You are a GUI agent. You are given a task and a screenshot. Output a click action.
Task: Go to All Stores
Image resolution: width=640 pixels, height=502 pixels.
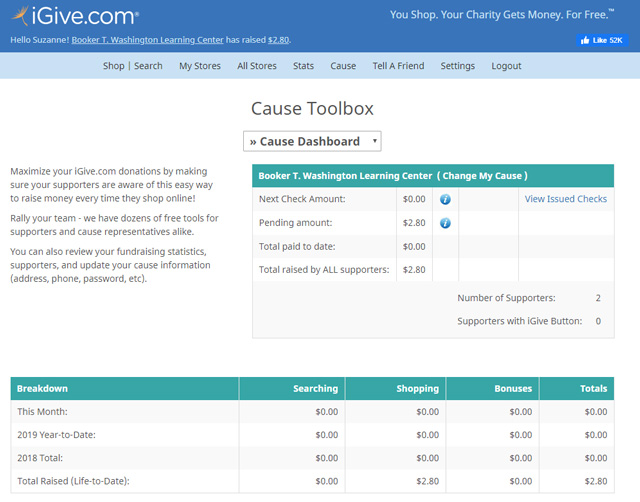click(x=257, y=66)
